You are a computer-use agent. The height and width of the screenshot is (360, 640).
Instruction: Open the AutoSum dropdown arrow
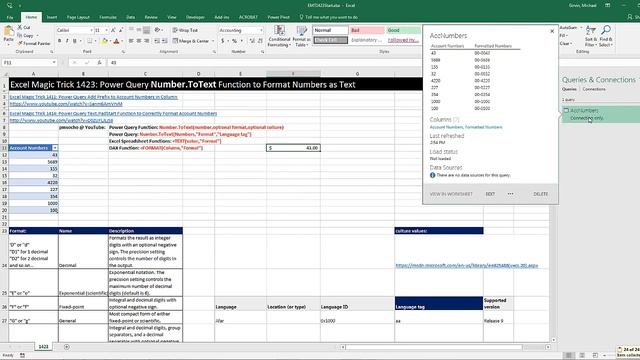(581, 28)
